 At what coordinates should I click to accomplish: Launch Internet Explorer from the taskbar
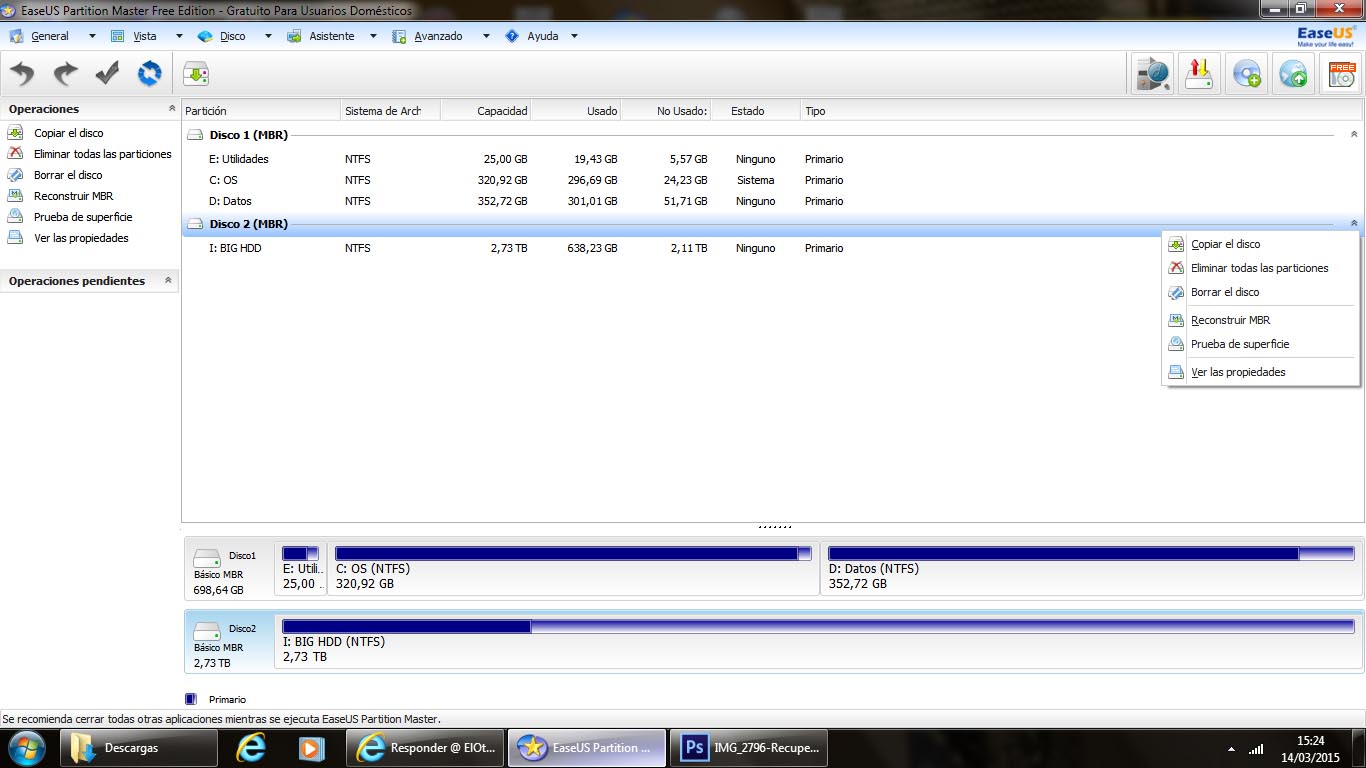(x=250, y=747)
